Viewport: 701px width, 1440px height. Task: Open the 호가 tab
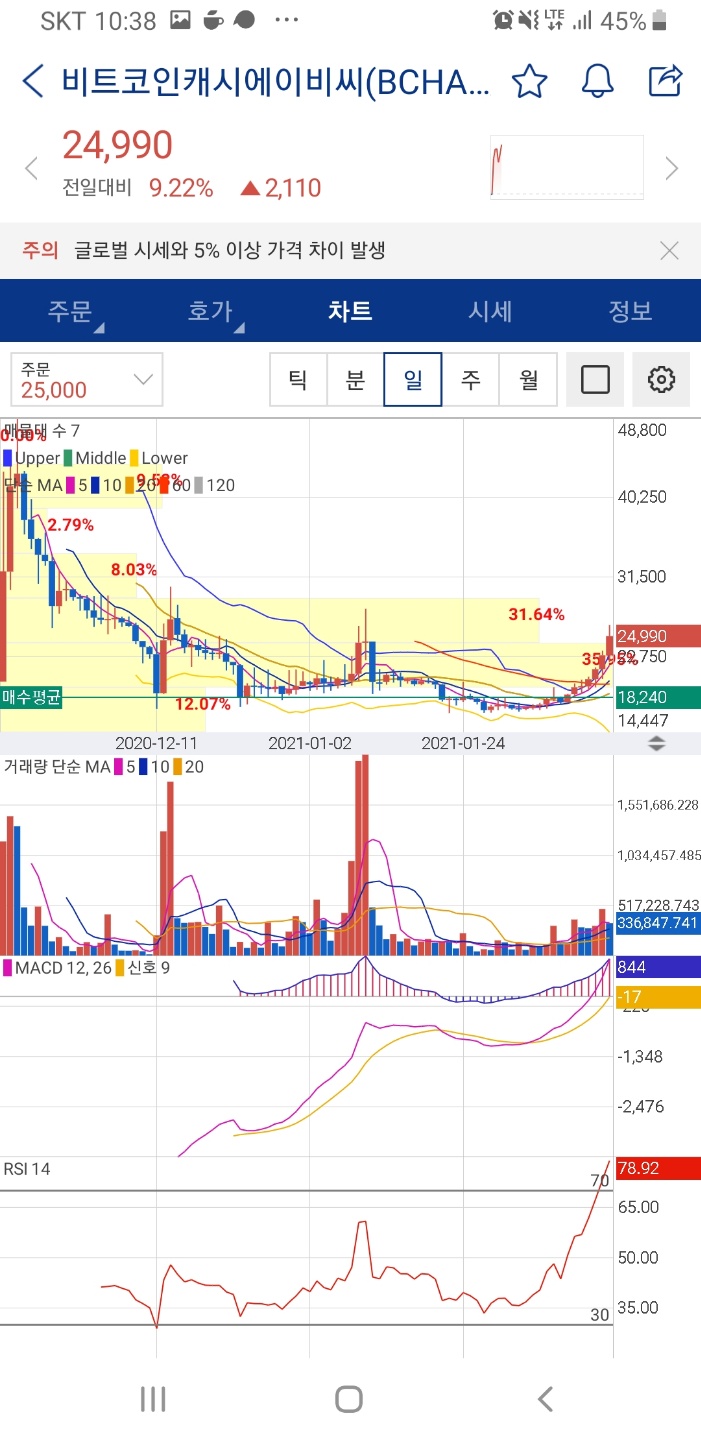[x=210, y=311]
